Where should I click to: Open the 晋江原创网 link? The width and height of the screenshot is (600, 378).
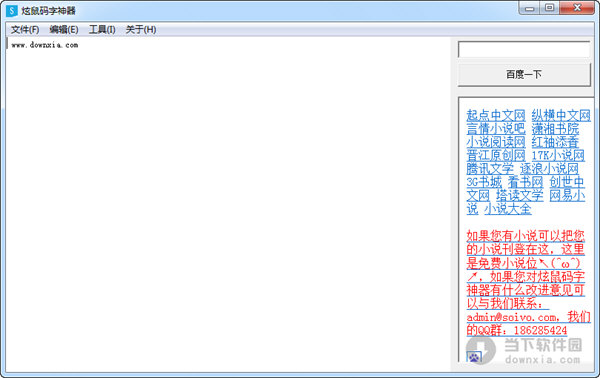(496, 155)
